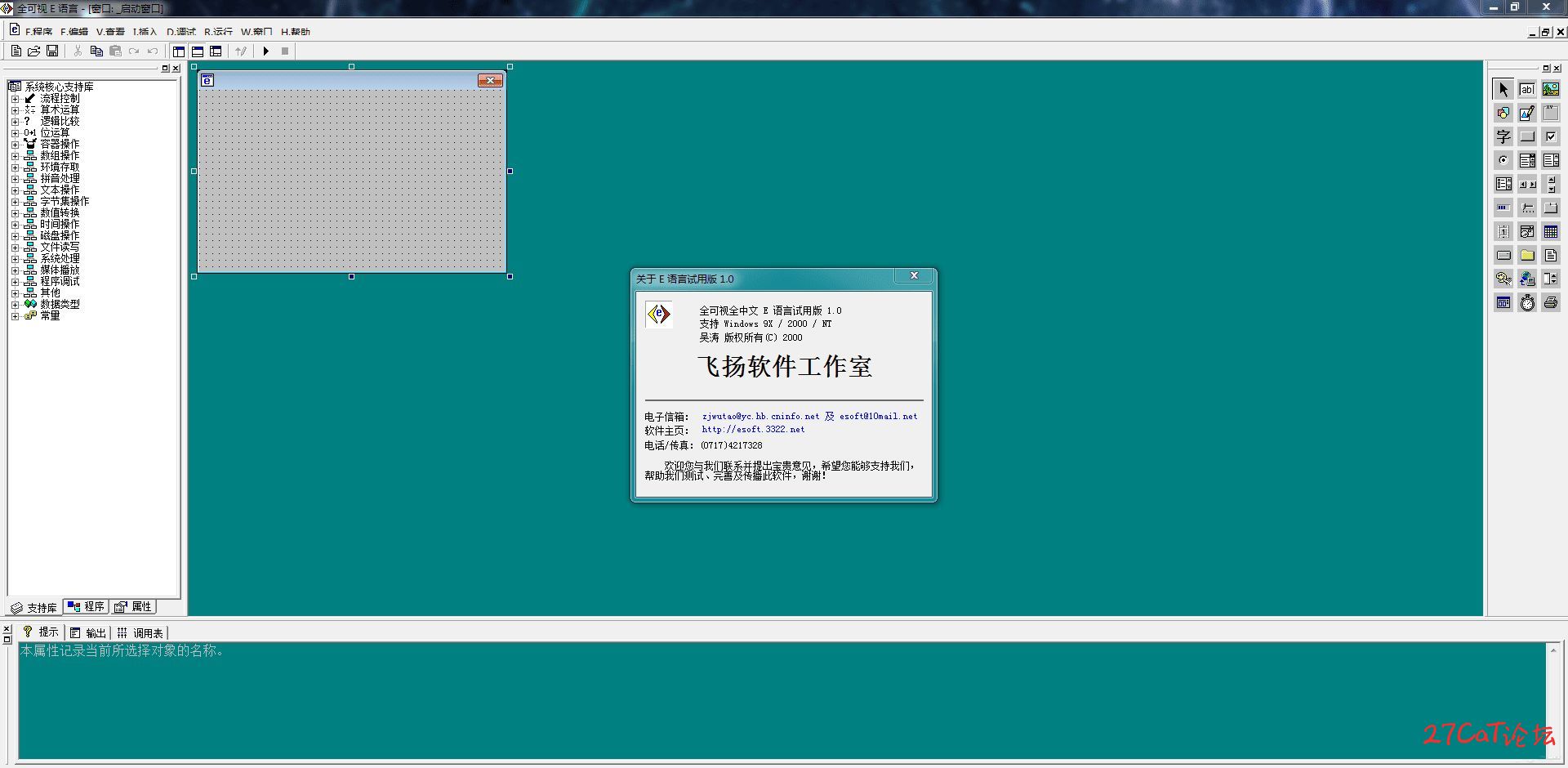Open the R.运行 menu
Viewport: 1568px width, 768px height.
tap(218, 31)
